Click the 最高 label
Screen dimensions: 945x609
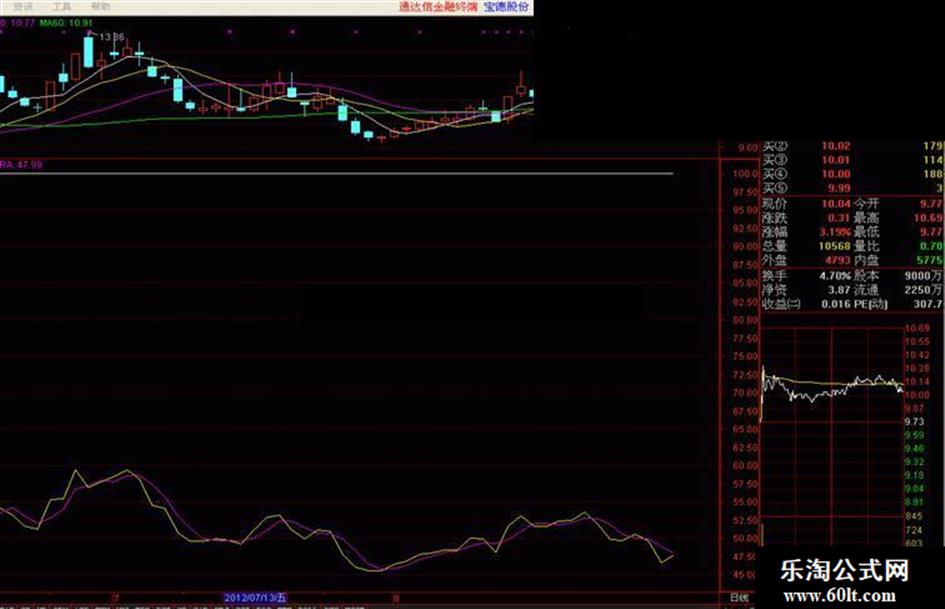pos(866,218)
